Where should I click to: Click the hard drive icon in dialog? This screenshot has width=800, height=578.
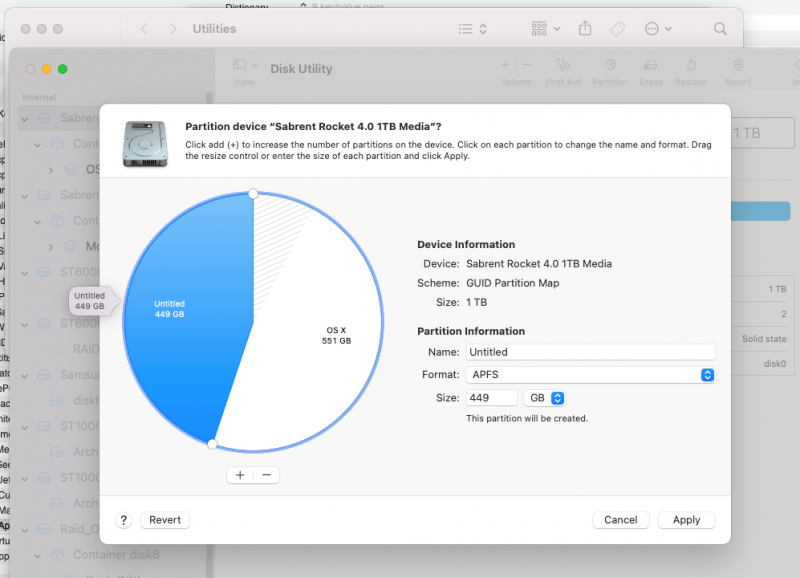point(145,144)
